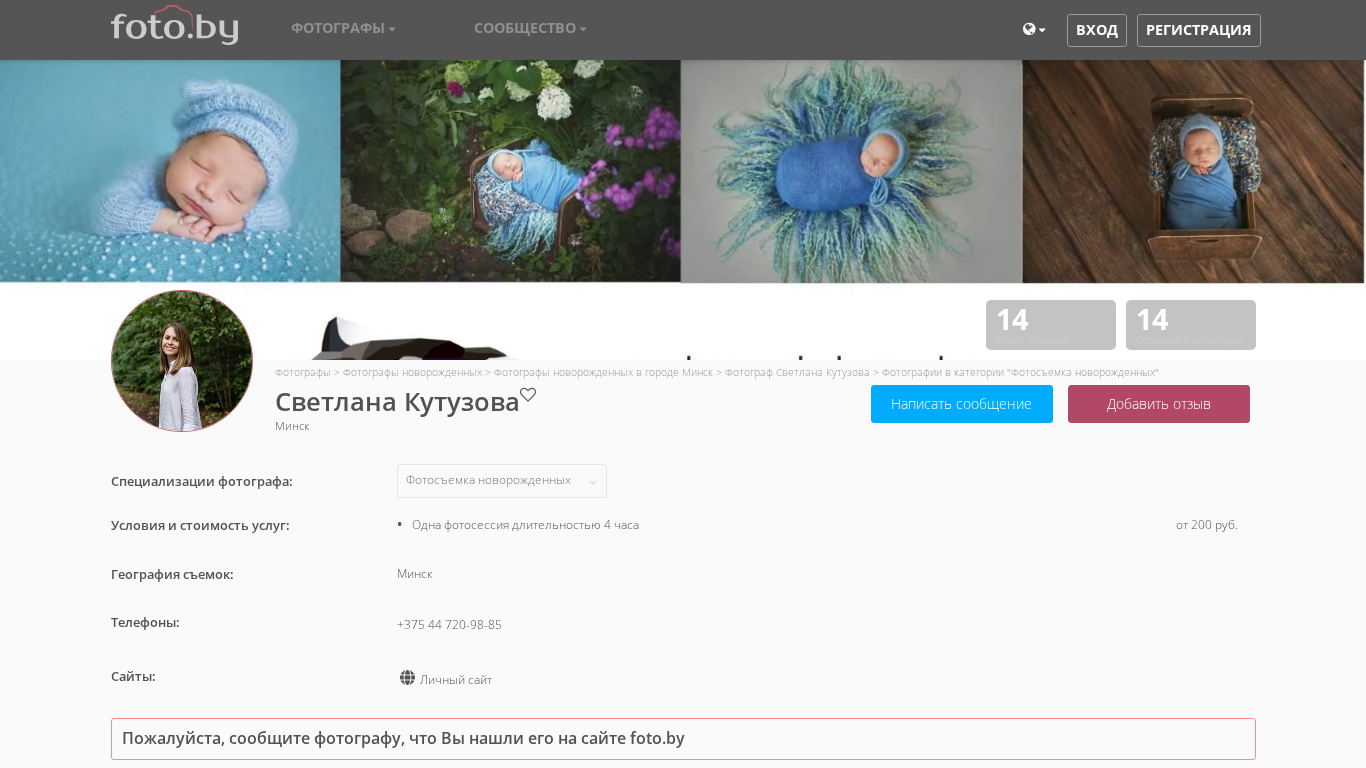Click the phone number +375 44 720-98-85
Image resolution: width=1366 pixels, height=768 pixels.
pyautogui.click(x=449, y=625)
